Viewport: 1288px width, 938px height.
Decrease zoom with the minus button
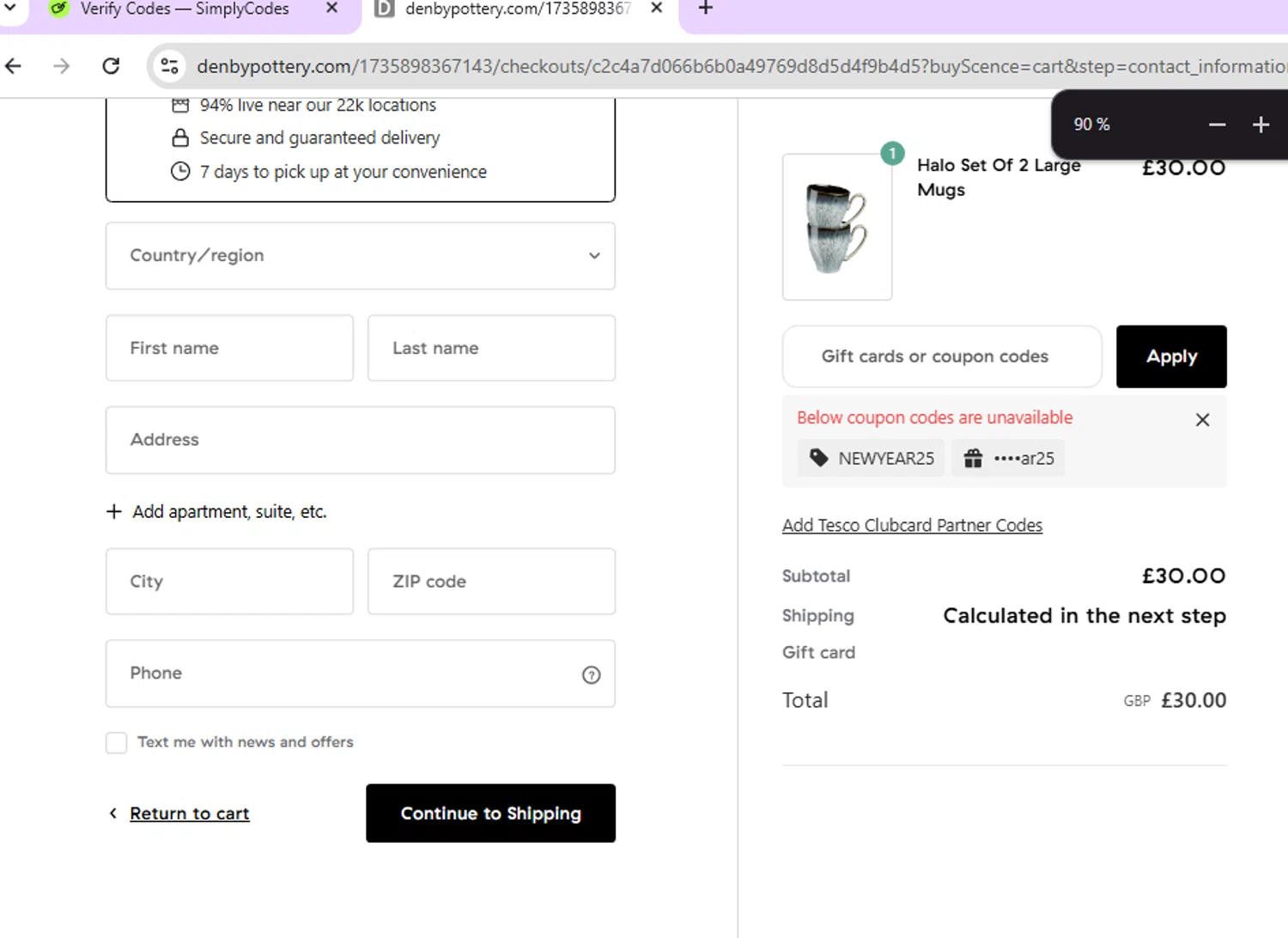pyautogui.click(x=1217, y=125)
